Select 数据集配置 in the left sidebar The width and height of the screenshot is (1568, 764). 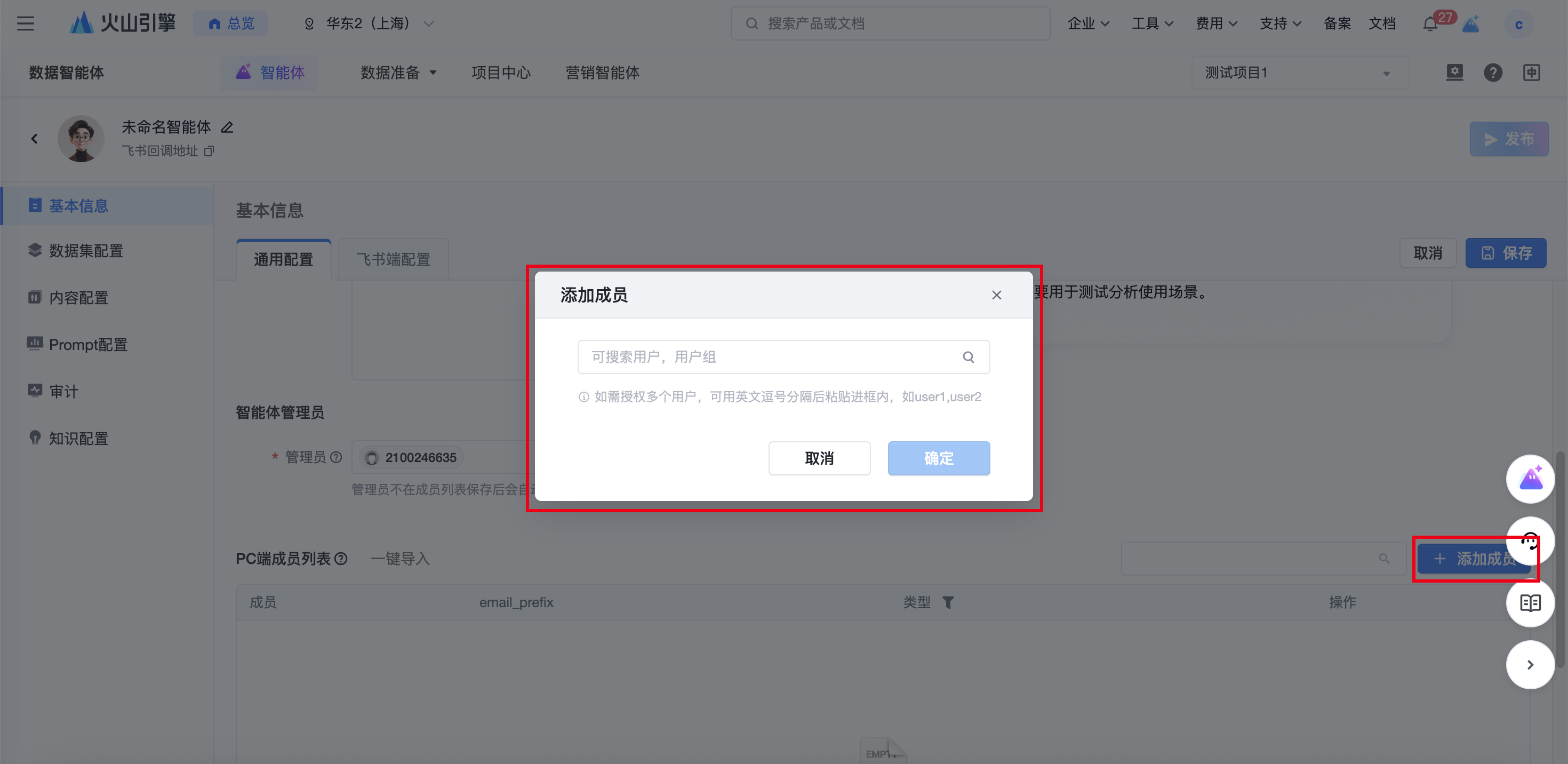(86, 251)
